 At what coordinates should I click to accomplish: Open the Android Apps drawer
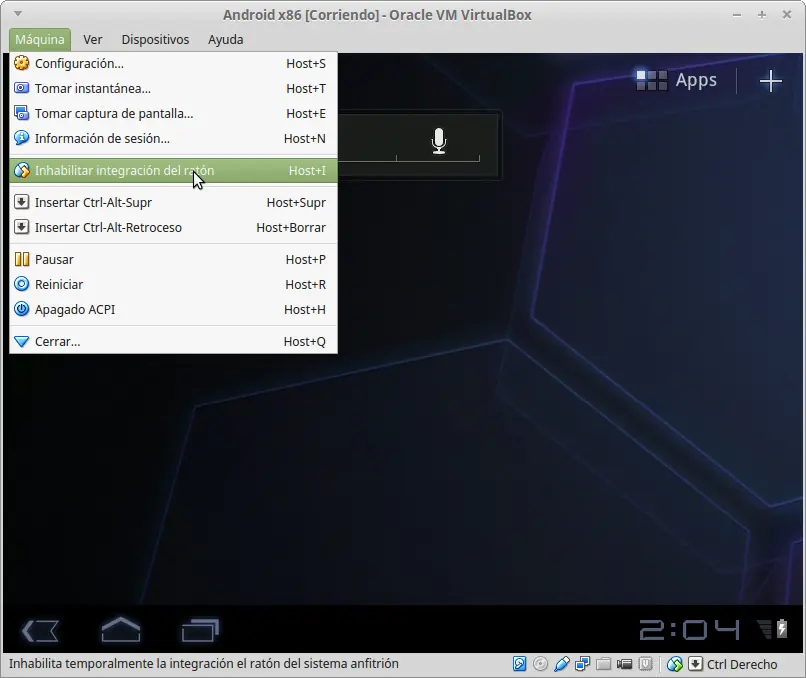[x=676, y=80]
